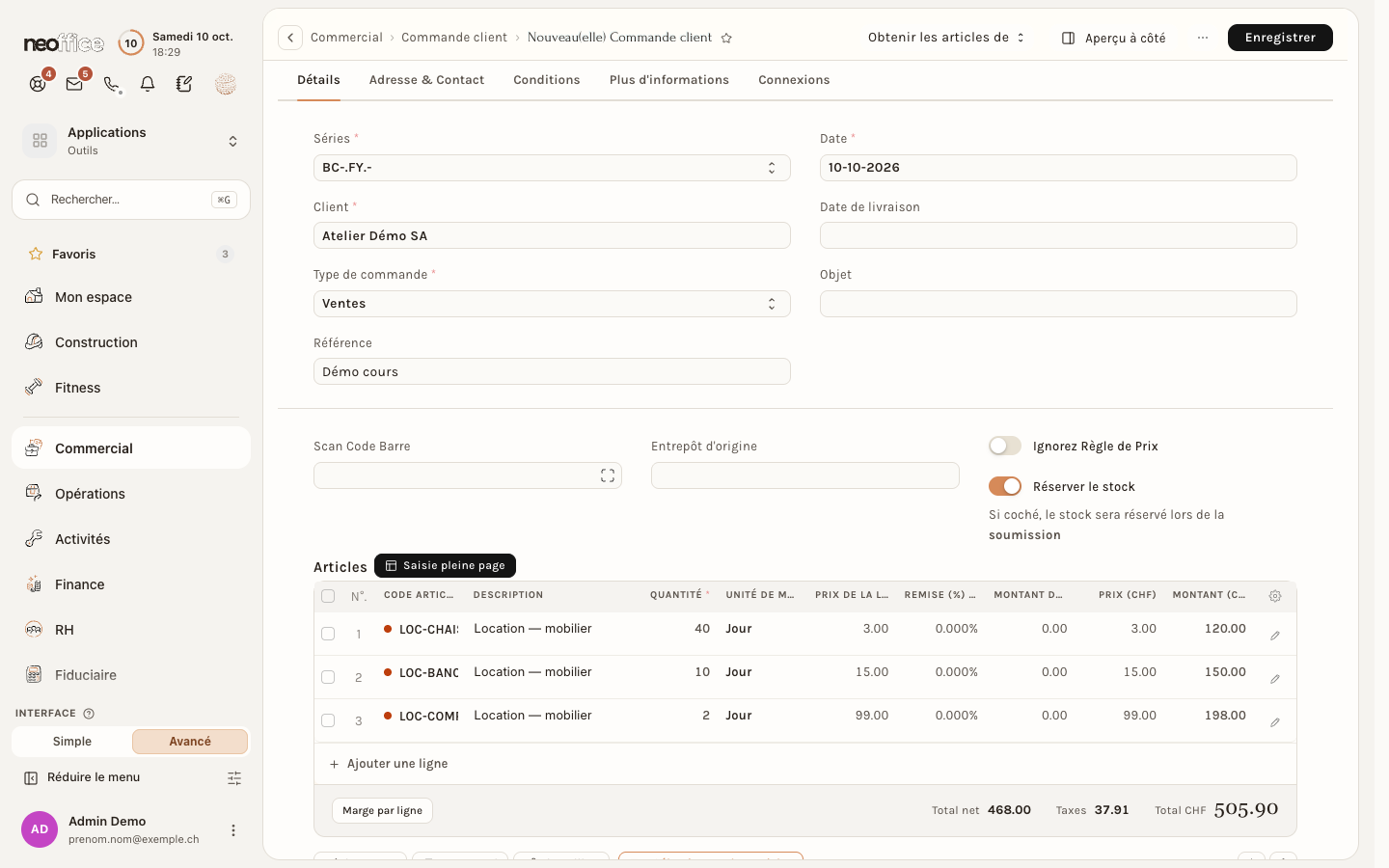Edit the LOC-COMI row with its pencil icon

(x=1275, y=722)
